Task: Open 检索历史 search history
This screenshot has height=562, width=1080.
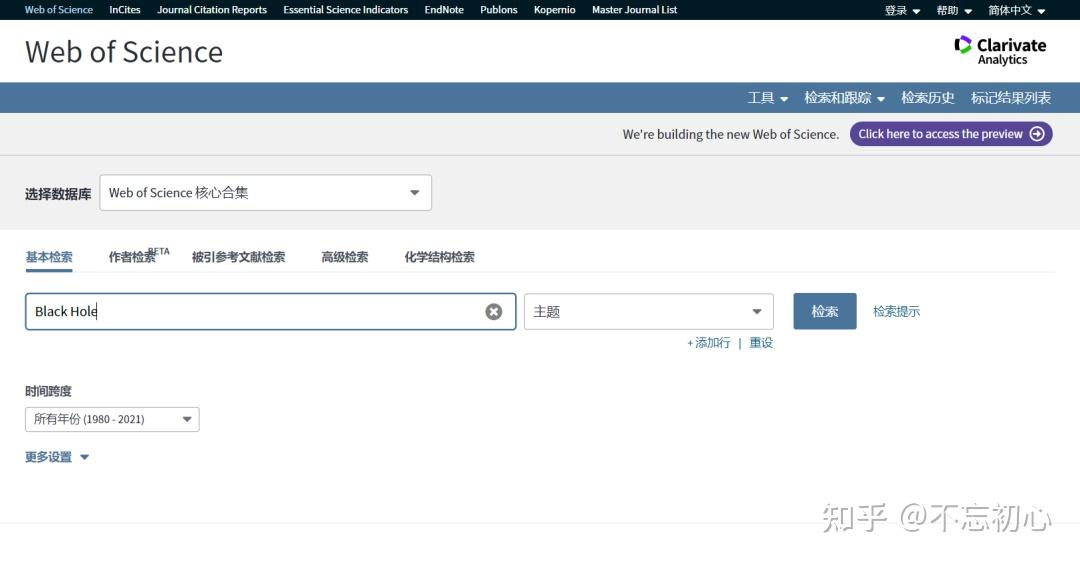Action: 928,98
